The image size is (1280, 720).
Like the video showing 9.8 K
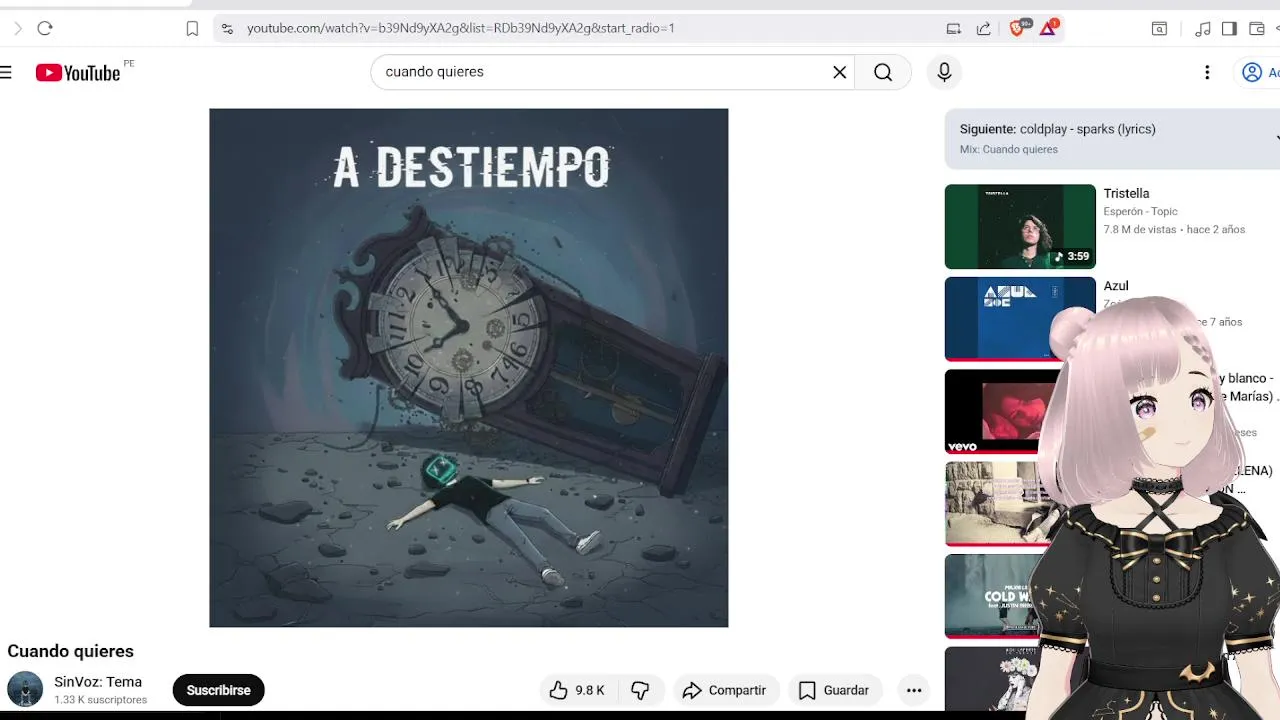pos(578,690)
